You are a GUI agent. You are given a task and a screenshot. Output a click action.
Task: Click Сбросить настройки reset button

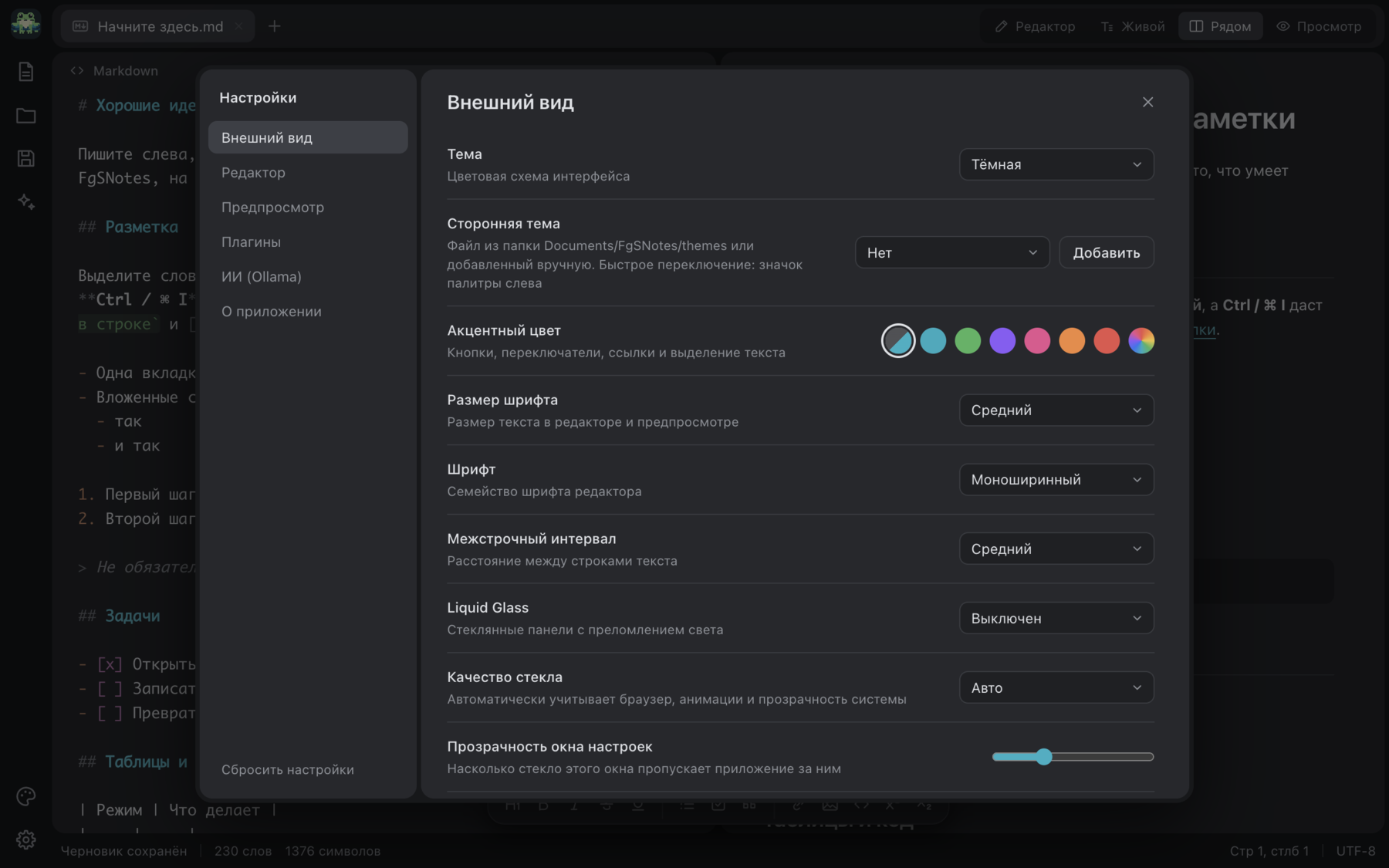pos(287,769)
